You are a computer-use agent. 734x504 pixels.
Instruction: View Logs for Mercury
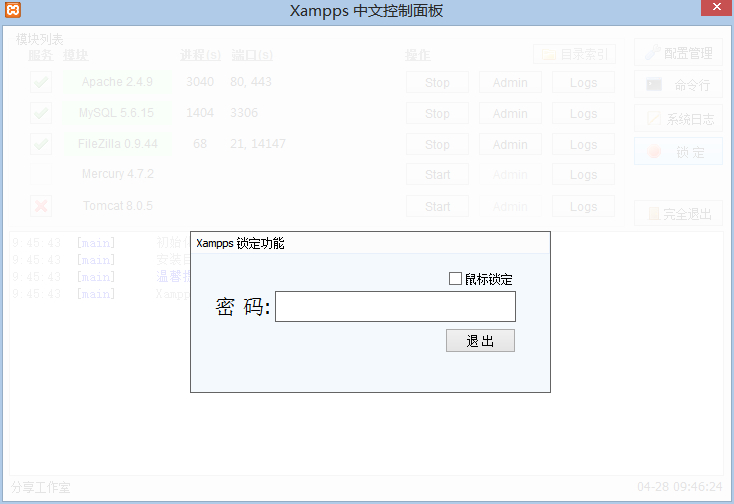[583, 175]
